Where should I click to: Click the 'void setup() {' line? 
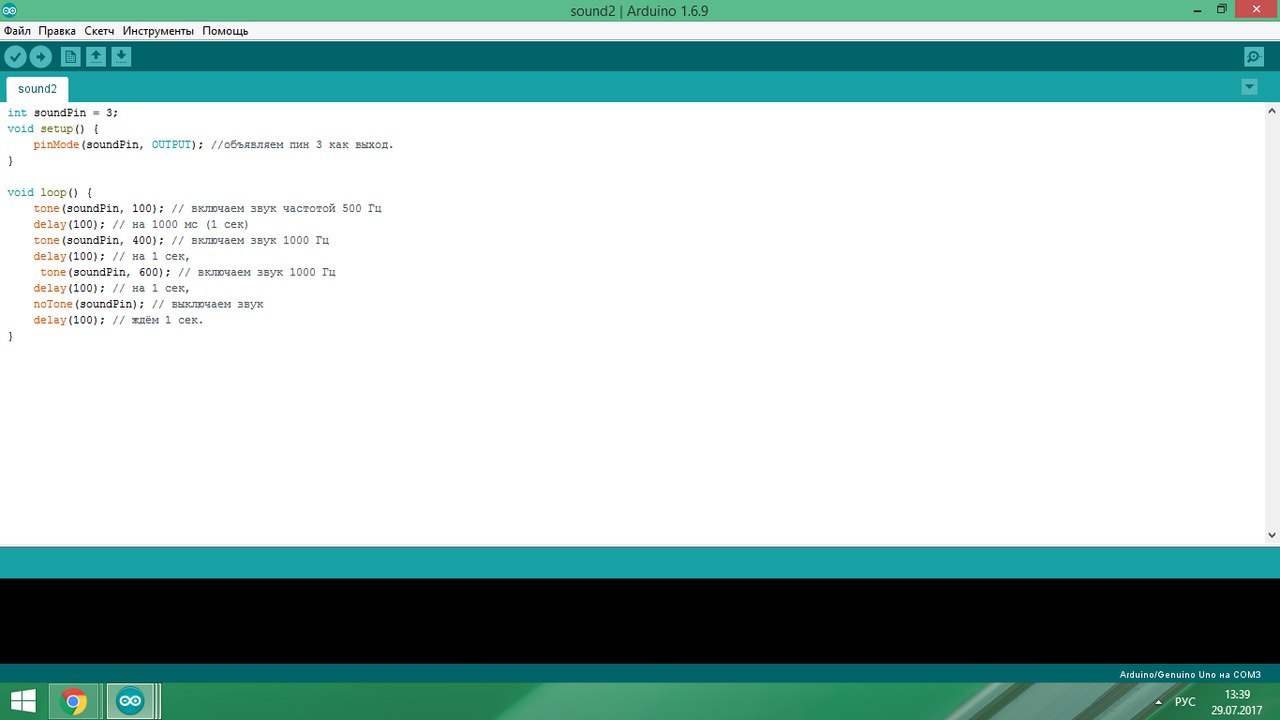pyautogui.click(x=53, y=129)
